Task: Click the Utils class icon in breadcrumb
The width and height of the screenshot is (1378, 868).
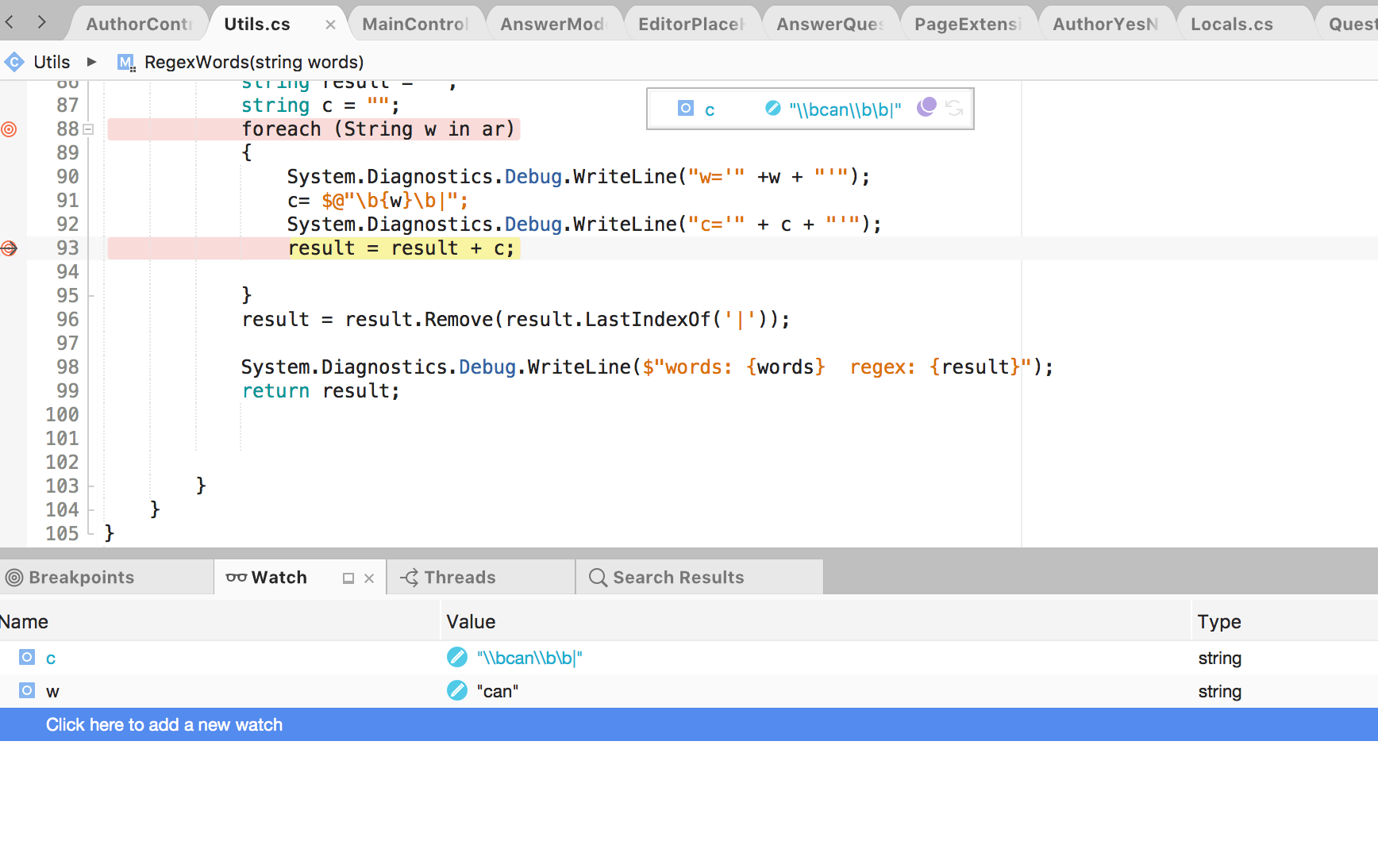Action: click(x=14, y=62)
